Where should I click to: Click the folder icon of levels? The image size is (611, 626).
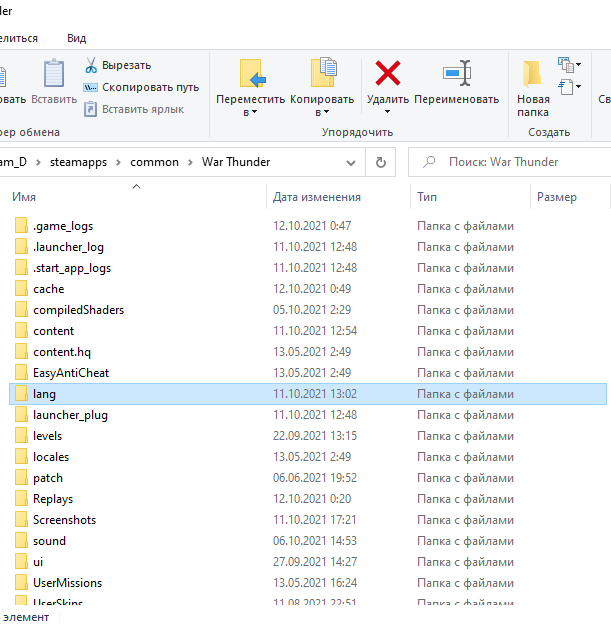point(22,436)
